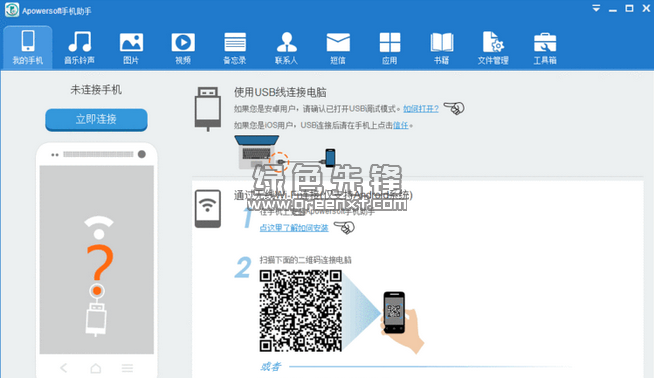Expand the title bar dropdown menu arrow
This screenshot has height=378, width=654.
click(596, 8)
